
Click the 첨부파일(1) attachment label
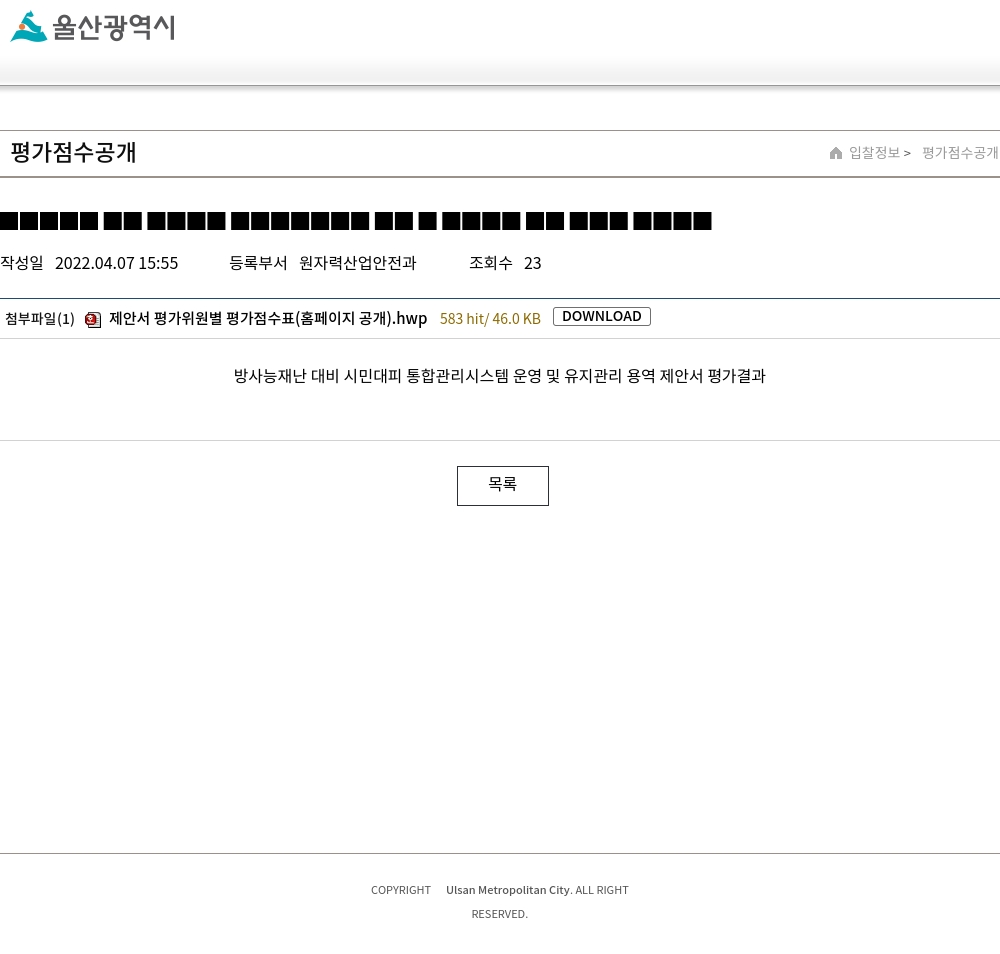point(40,319)
